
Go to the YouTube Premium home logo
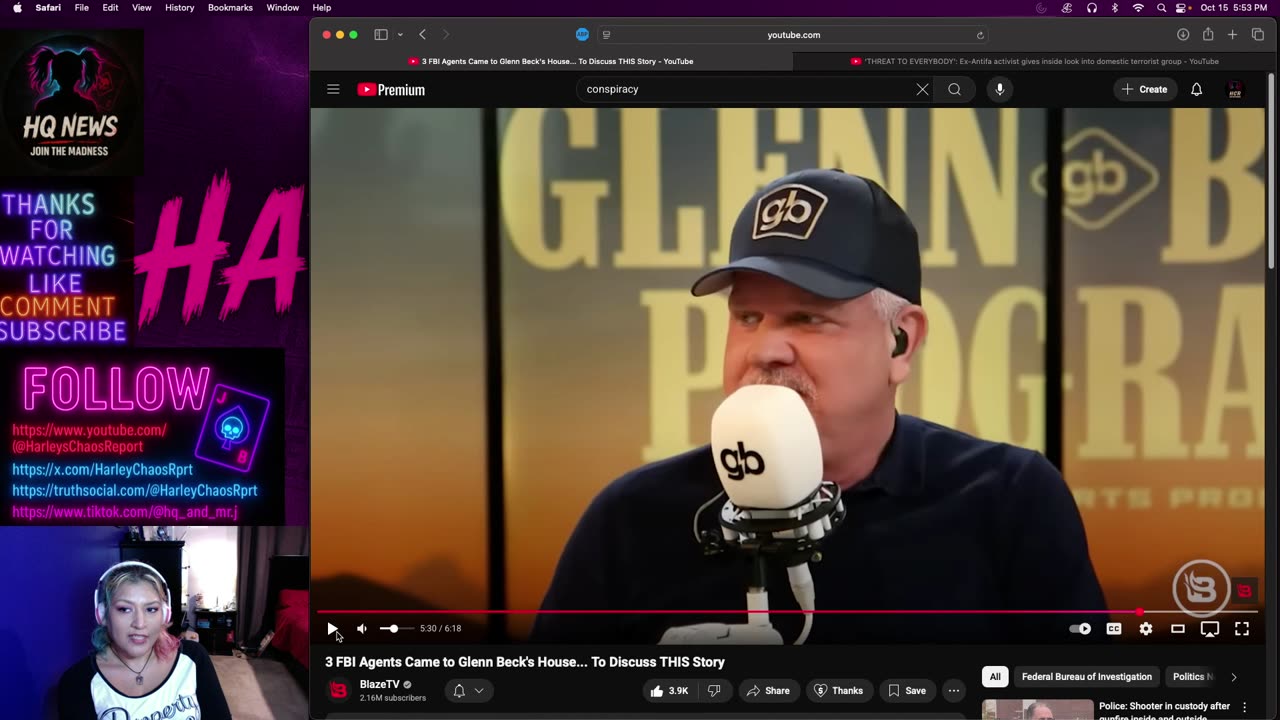click(x=391, y=90)
